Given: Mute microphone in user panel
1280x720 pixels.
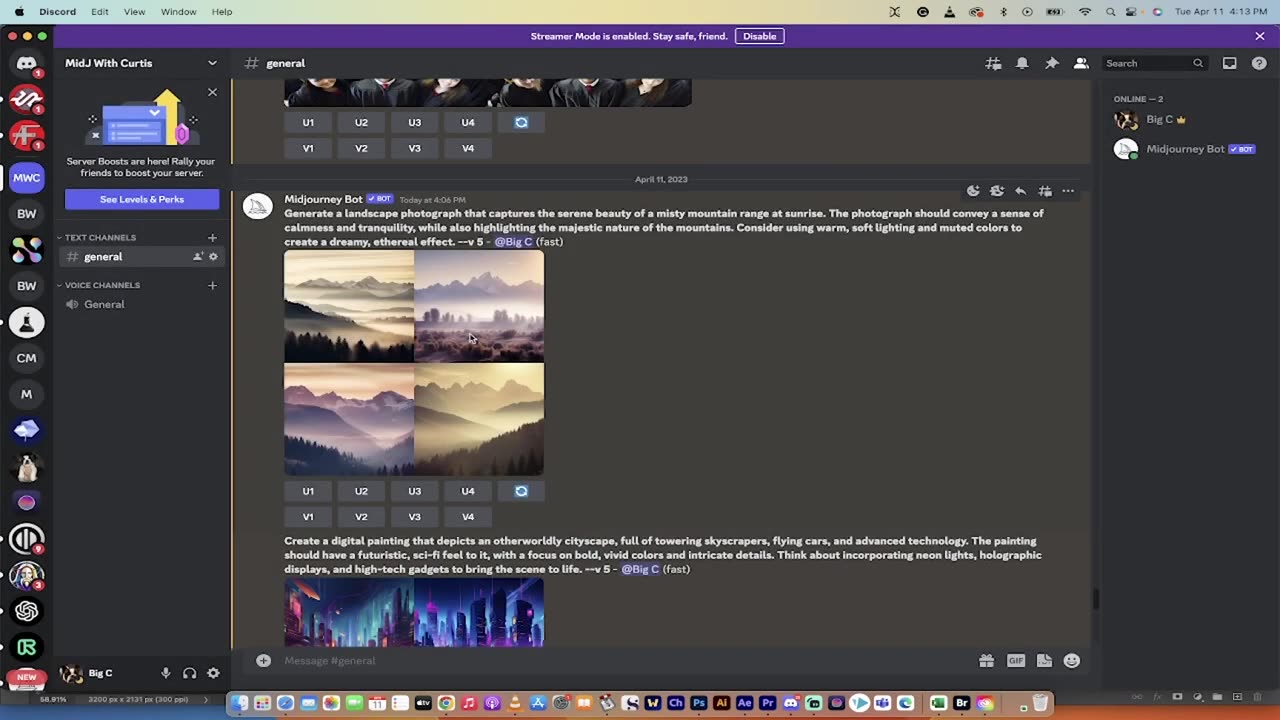Looking at the screenshot, I should coord(166,673).
